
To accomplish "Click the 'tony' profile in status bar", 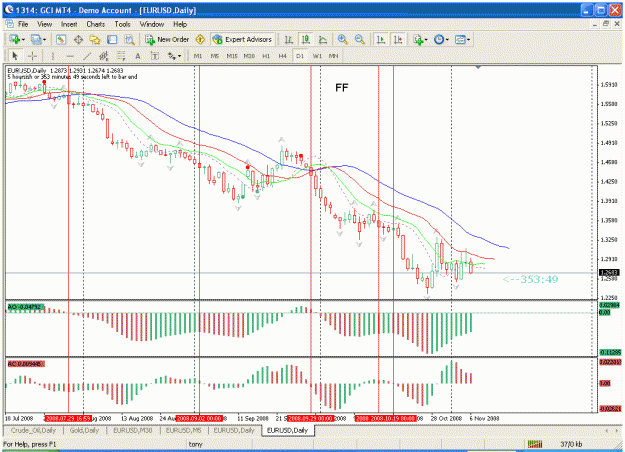I will pos(195,444).
